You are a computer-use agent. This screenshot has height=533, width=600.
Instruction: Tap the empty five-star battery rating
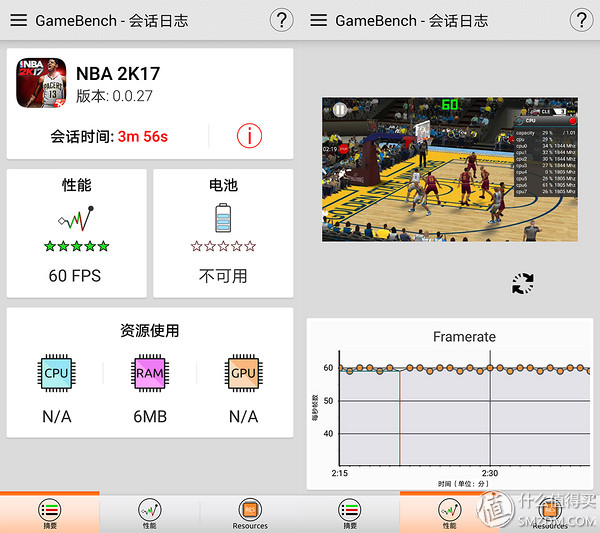click(x=223, y=246)
